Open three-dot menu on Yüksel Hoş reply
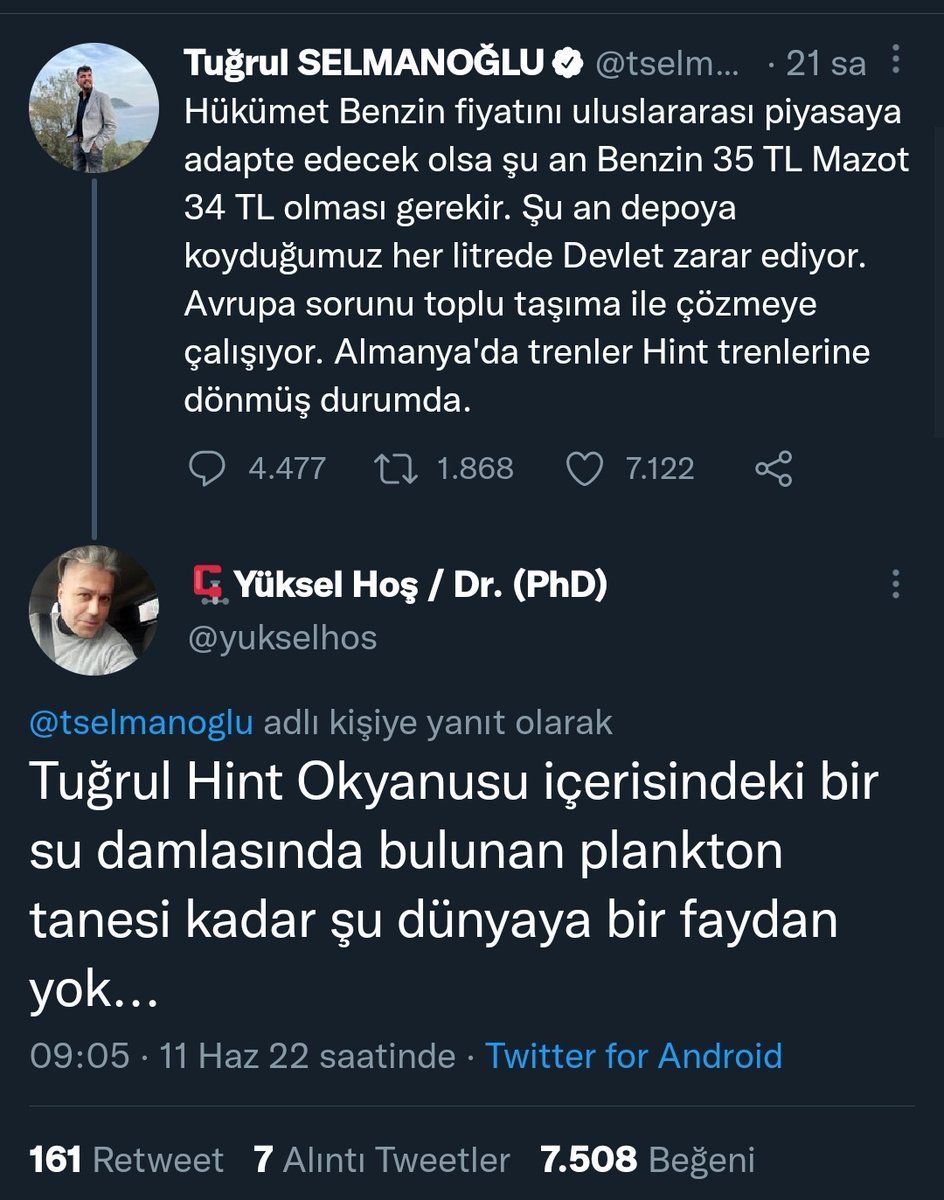 point(895,585)
